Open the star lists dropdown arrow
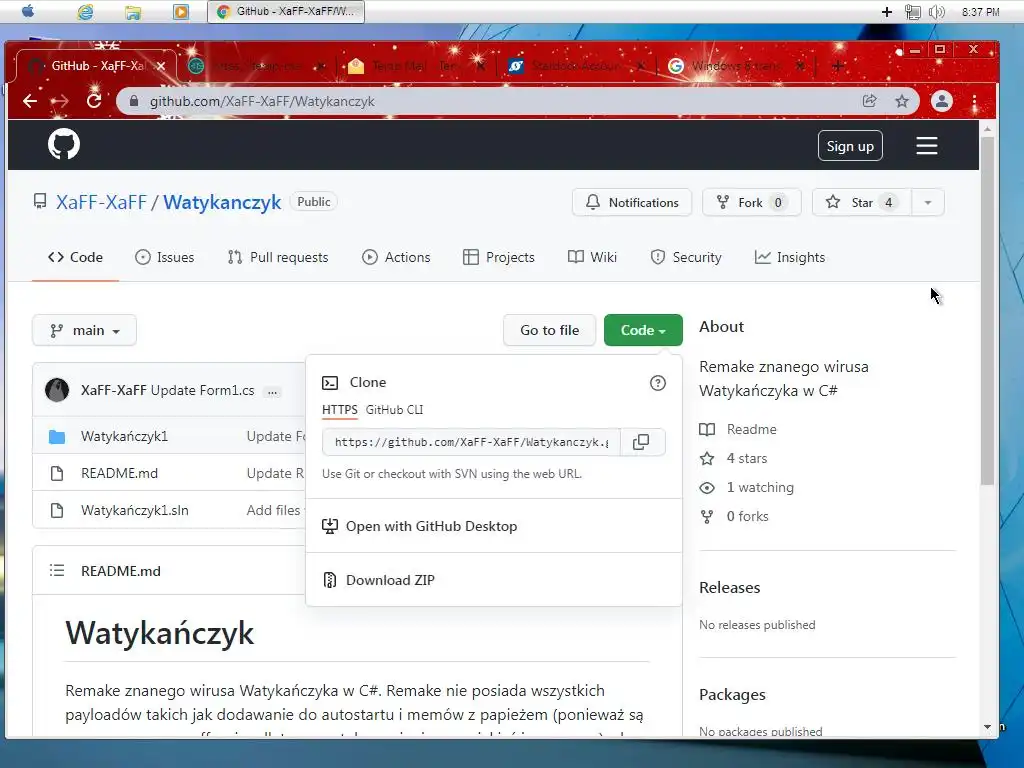The width and height of the screenshot is (1024, 768). point(927,202)
